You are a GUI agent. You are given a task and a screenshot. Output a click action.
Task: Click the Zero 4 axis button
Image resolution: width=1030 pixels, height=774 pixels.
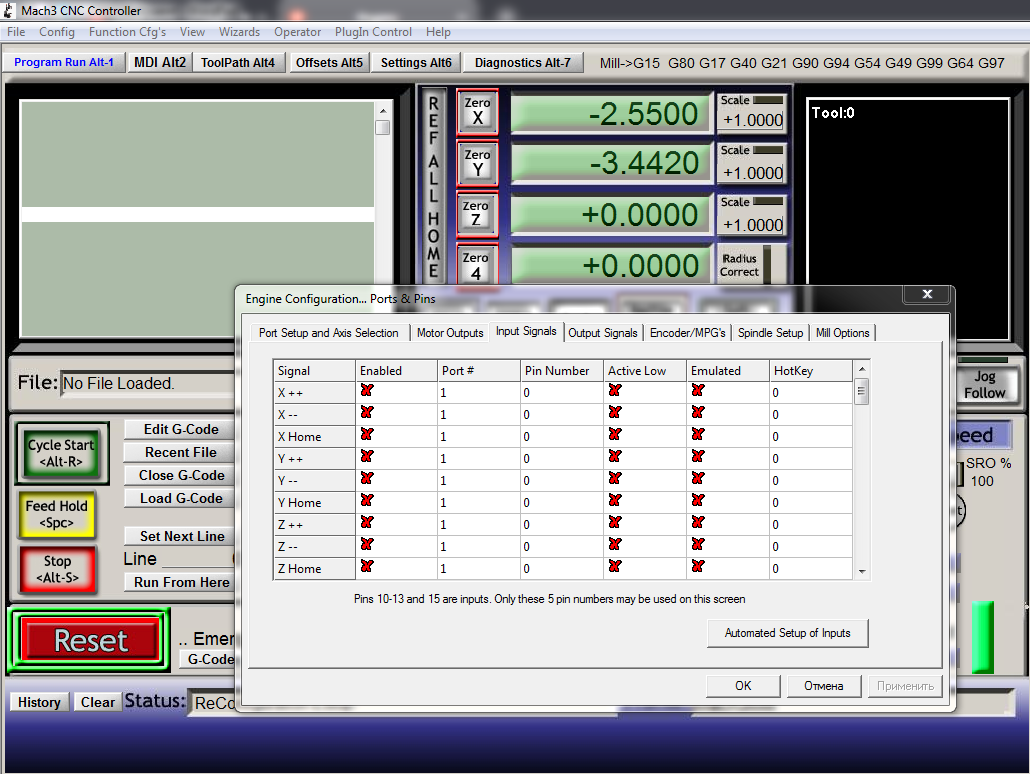click(476, 264)
